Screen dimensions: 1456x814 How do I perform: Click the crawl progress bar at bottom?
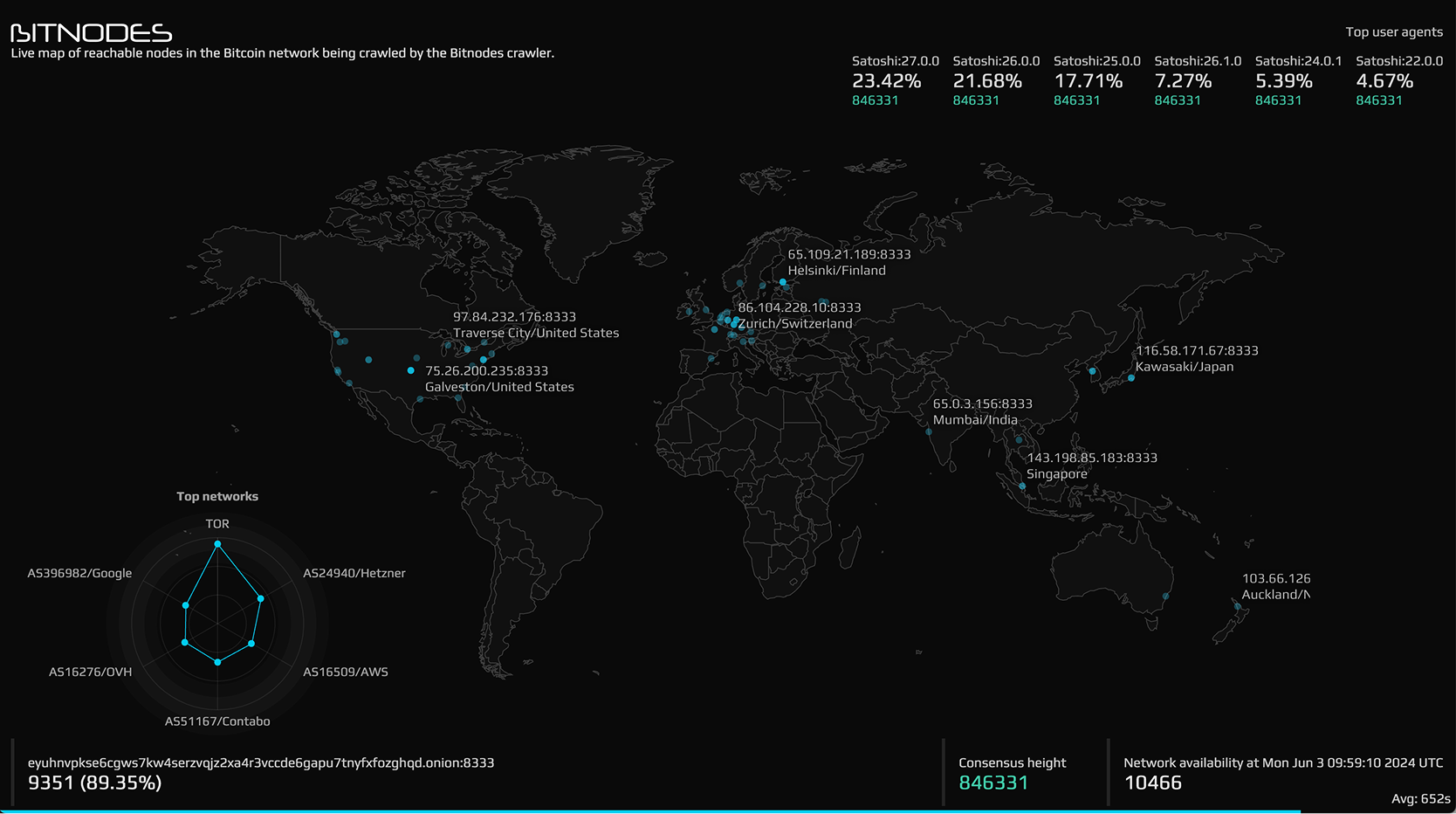650,811
